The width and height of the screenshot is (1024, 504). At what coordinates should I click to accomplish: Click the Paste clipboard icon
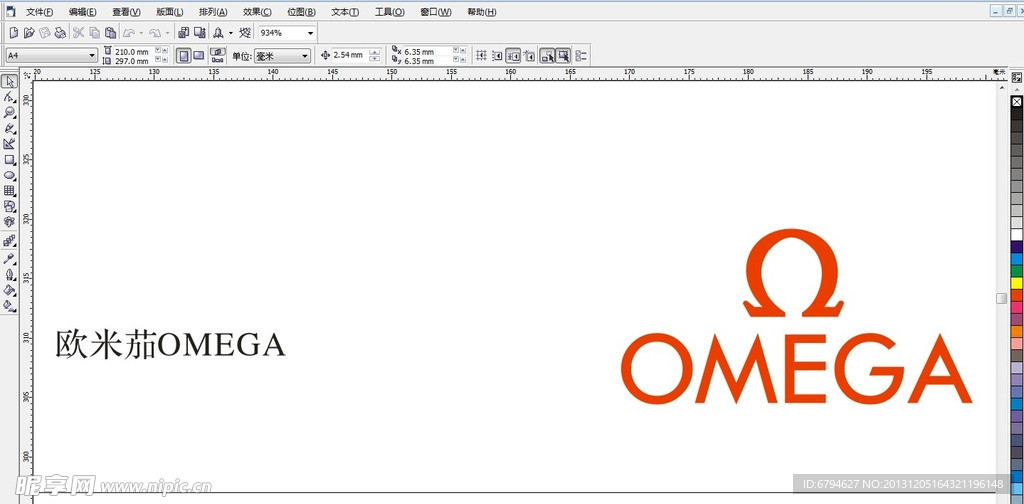click(110, 33)
